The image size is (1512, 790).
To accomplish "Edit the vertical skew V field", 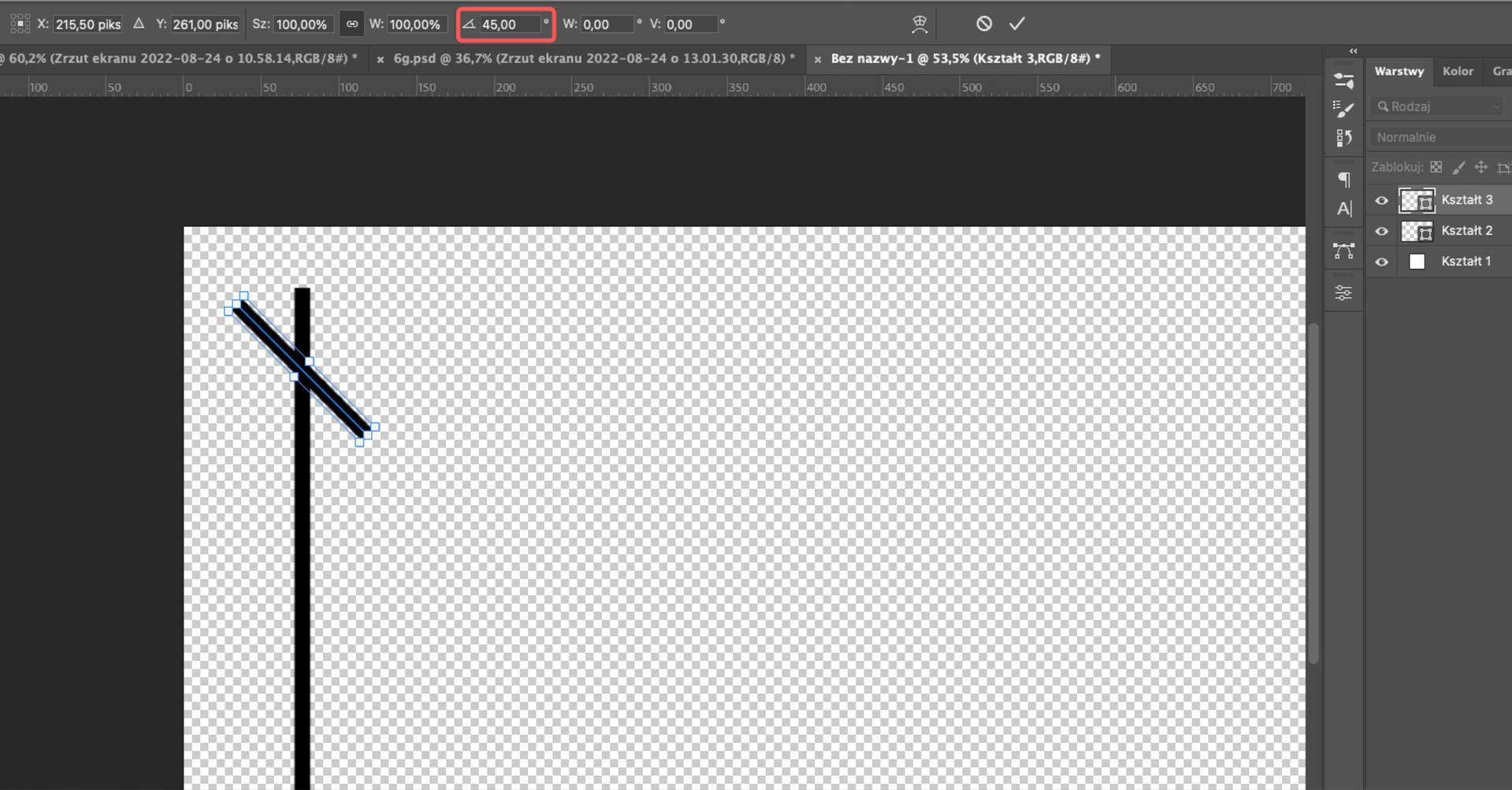I will click(x=691, y=24).
